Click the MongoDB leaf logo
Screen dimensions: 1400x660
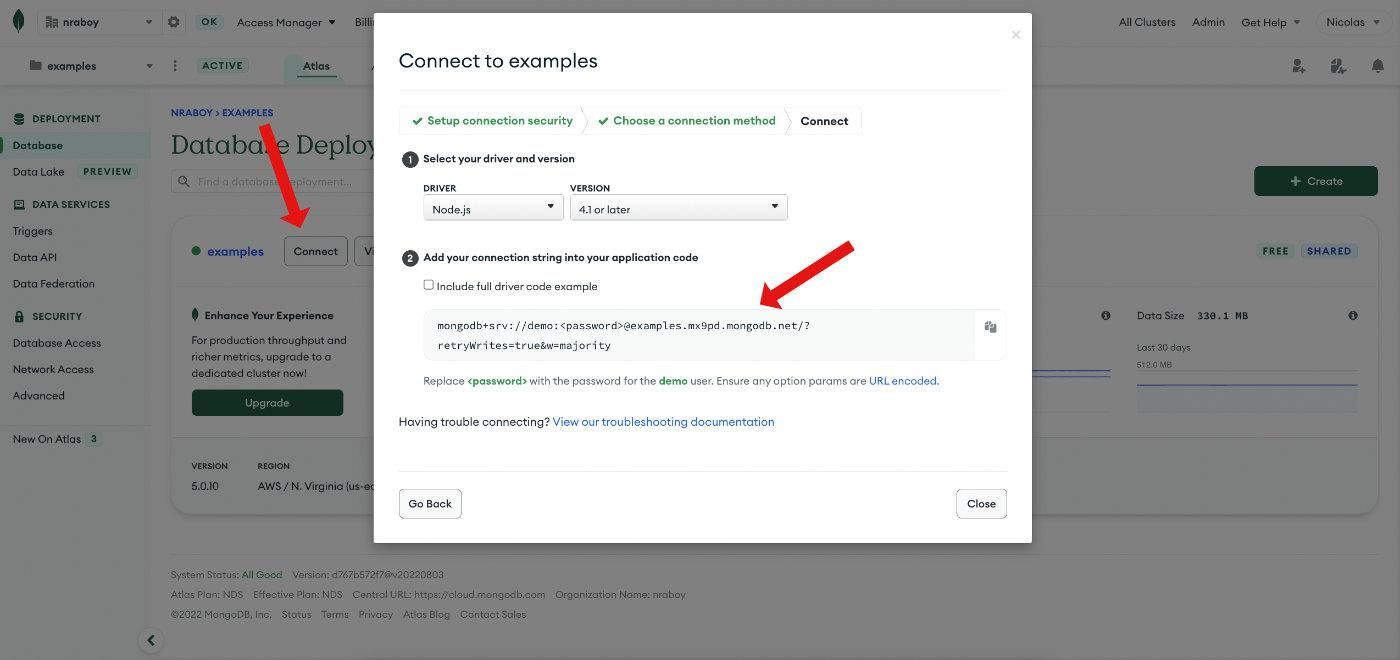(x=18, y=21)
